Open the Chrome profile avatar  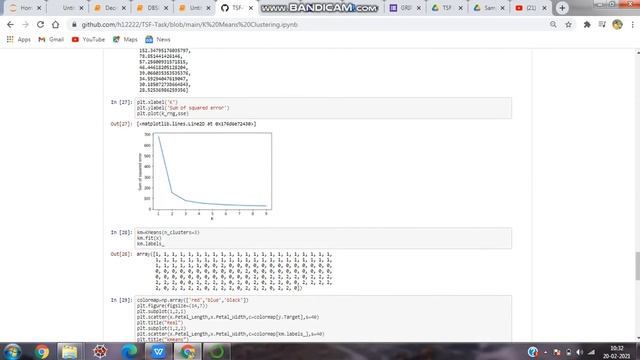pyautogui.click(x=617, y=24)
